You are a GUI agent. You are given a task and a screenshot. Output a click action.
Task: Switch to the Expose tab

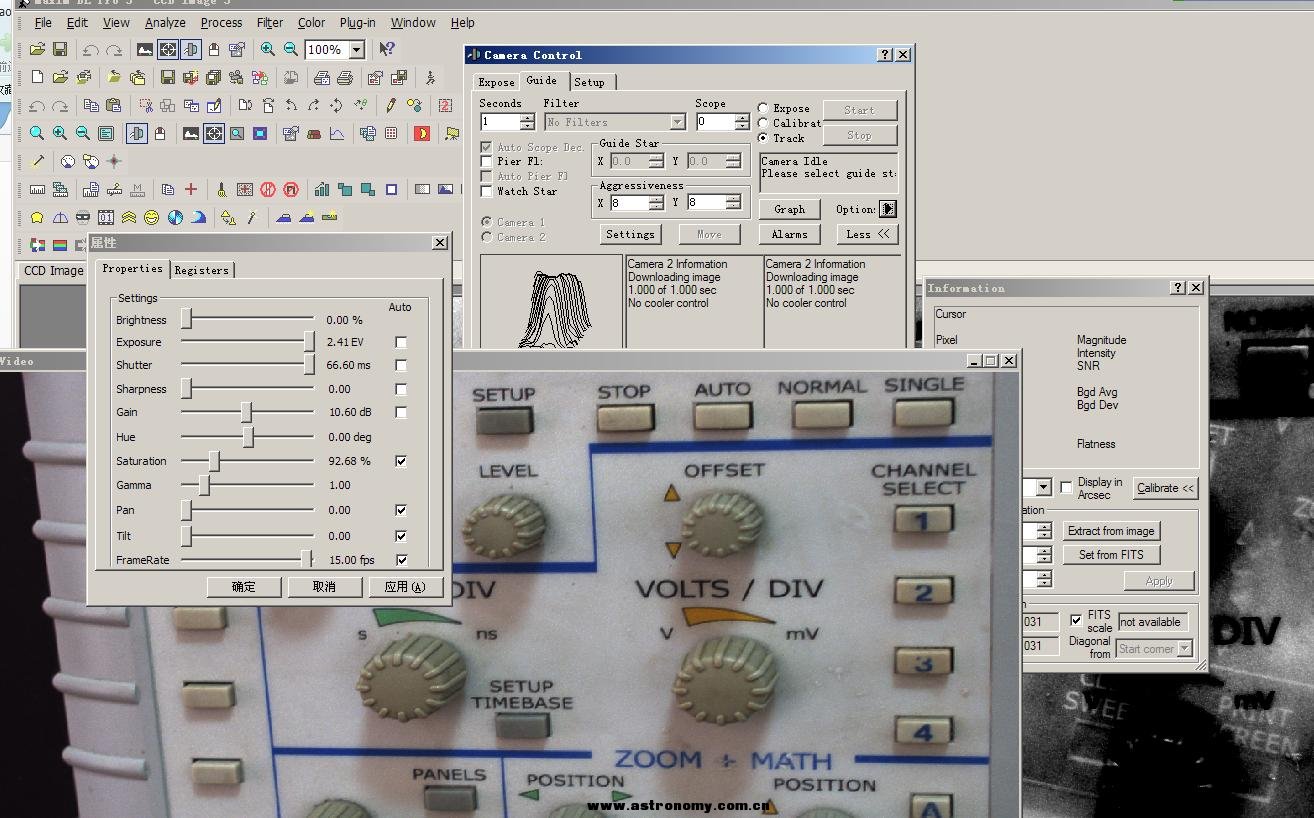pos(496,82)
